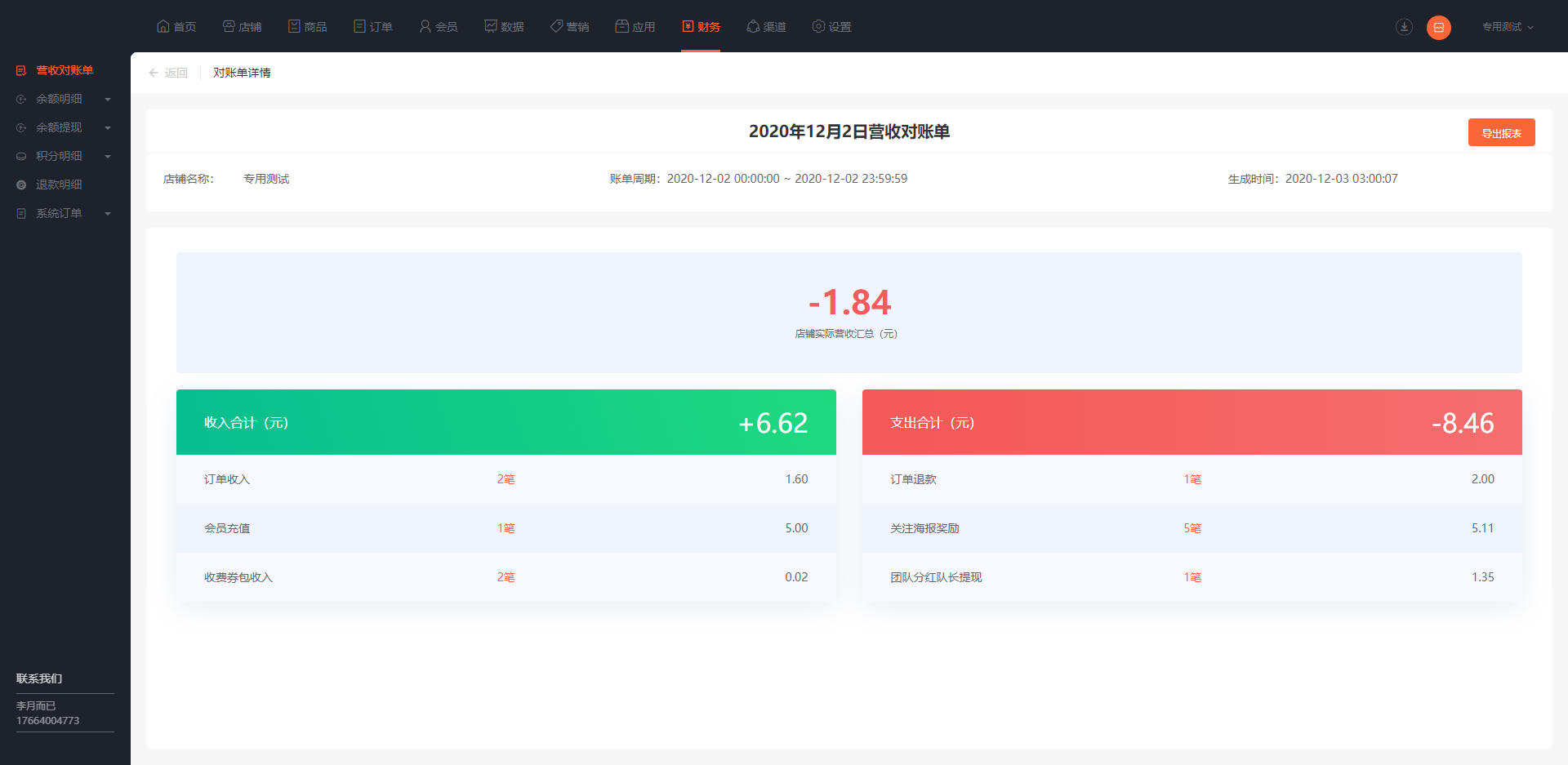The width and height of the screenshot is (1568, 765).
Task: Expand the 系统订单 submenu arrow
Action: pos(108,214)
